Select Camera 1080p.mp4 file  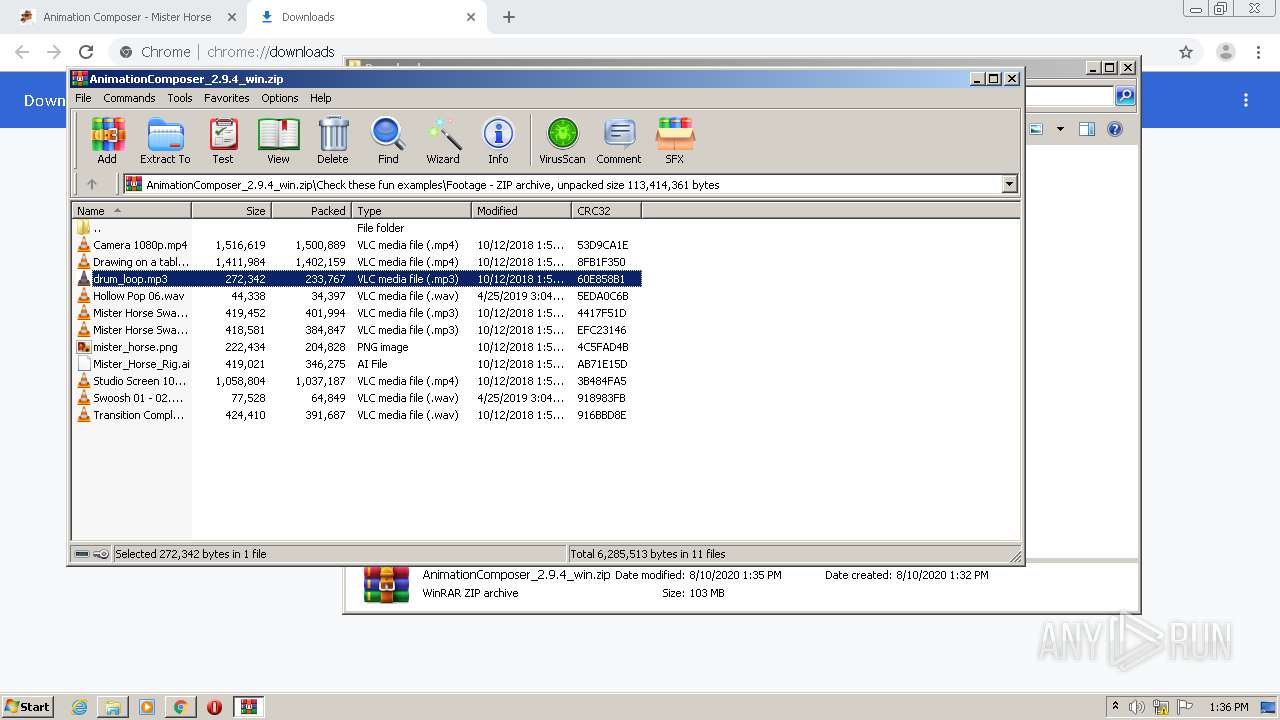[357, 245]
